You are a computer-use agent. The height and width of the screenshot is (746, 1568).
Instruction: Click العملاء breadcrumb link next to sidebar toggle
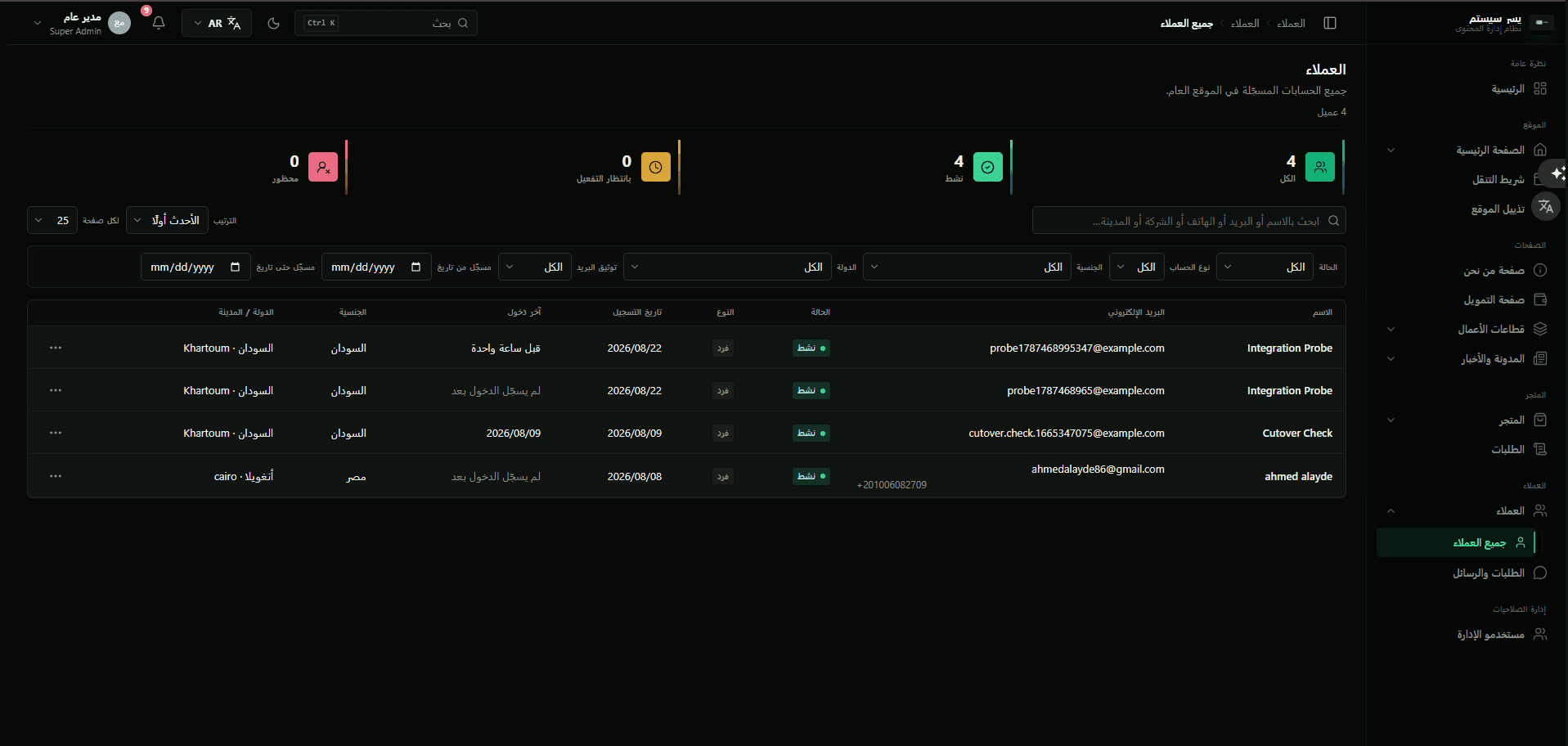coord(1292,24)
